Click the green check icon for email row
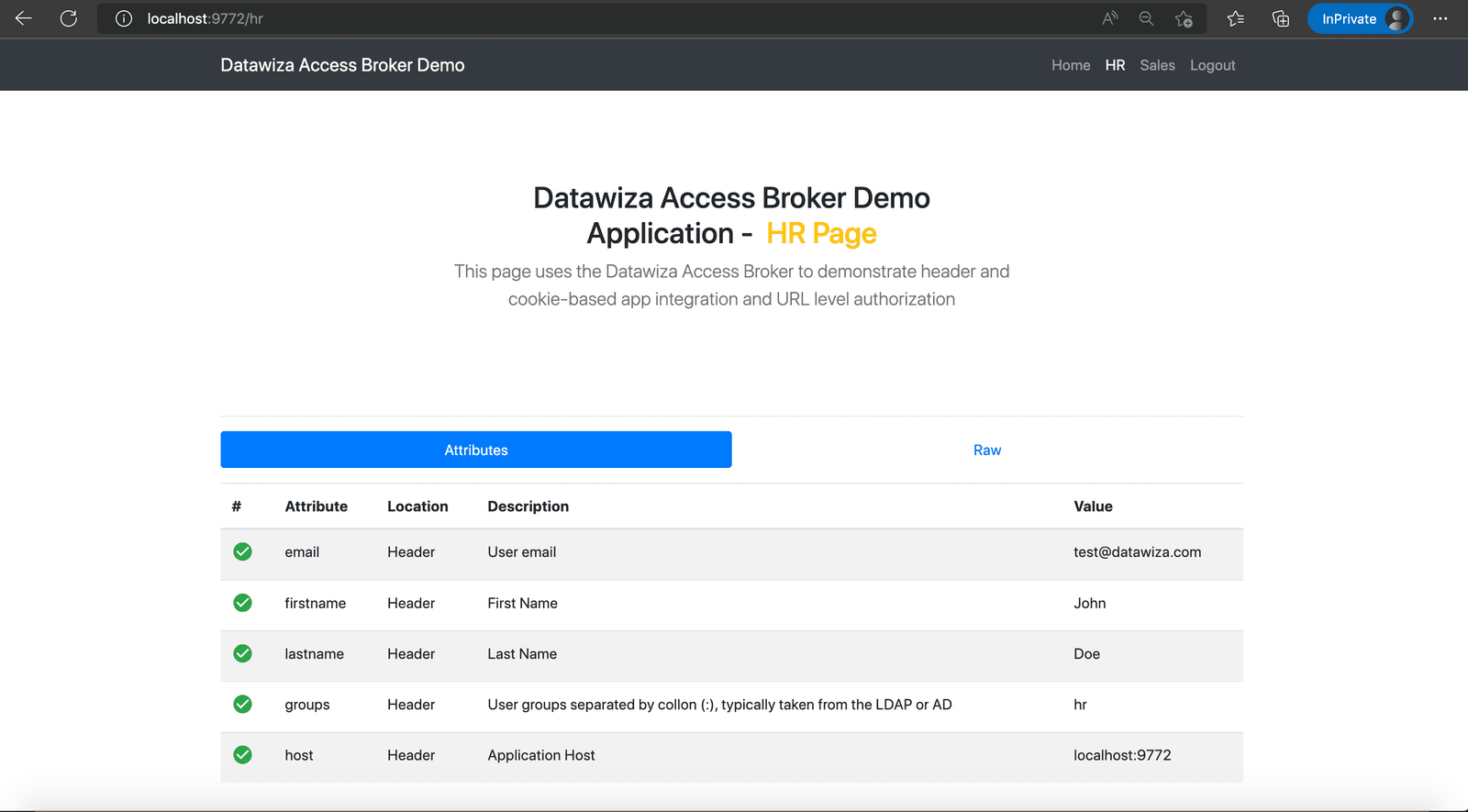Viewport: 1468px width, 812px height. point(242,551)
